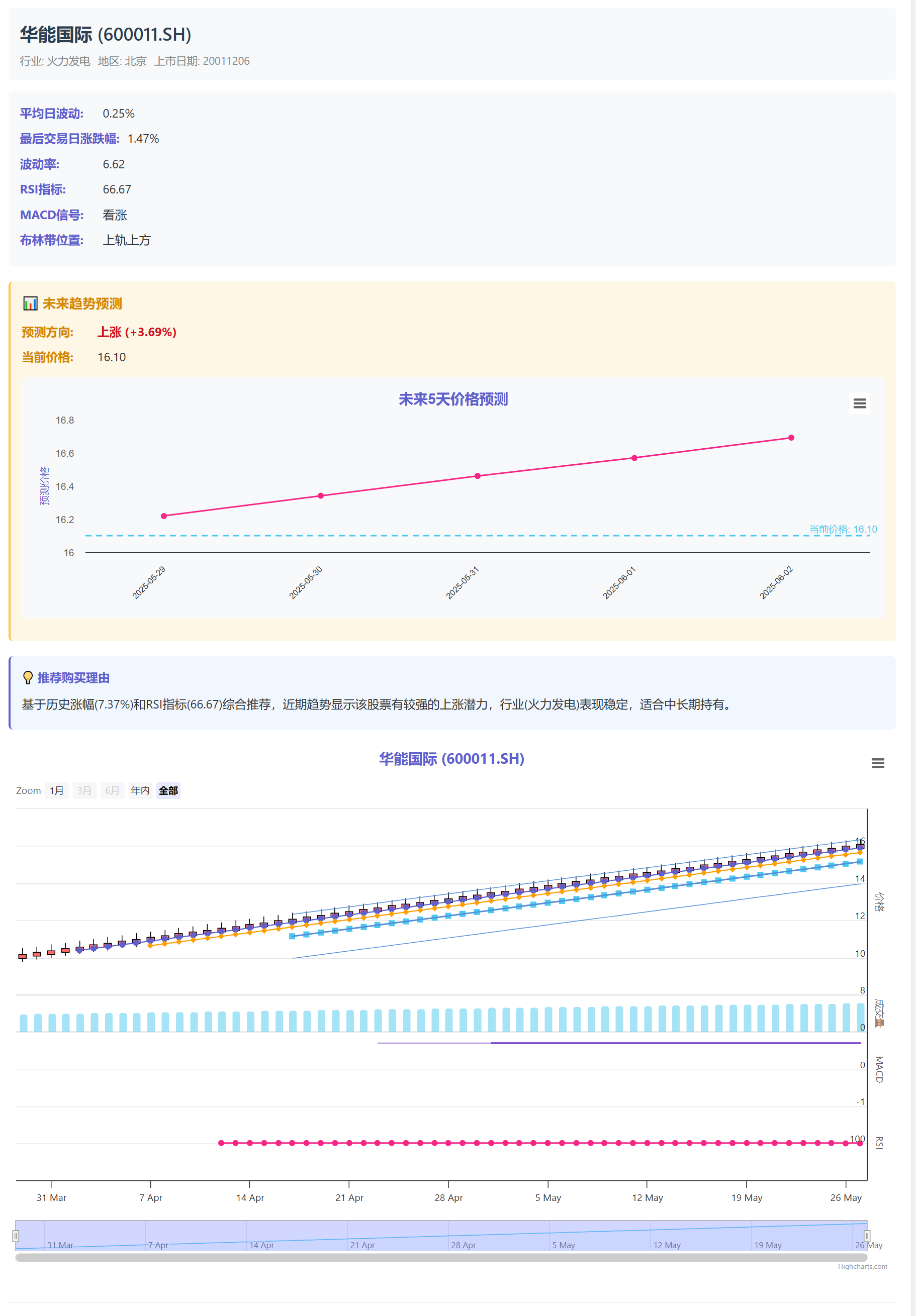This screenshot has width=916, height=1316.
Task: Click the horizontal navigator scrollbar
Action: click(x=441, y=1258)
